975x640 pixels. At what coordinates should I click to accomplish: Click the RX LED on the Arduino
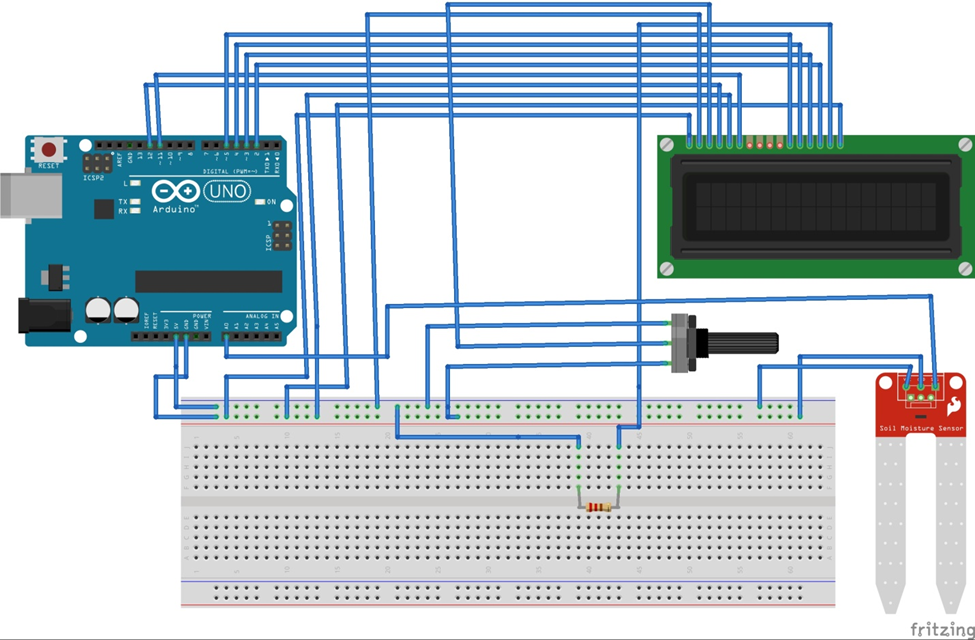[x=135, y=211]
